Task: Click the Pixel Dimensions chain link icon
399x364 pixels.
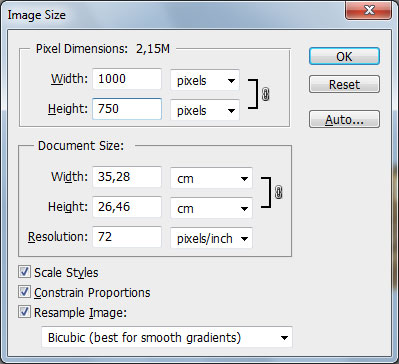Action: tap(265, 94)
